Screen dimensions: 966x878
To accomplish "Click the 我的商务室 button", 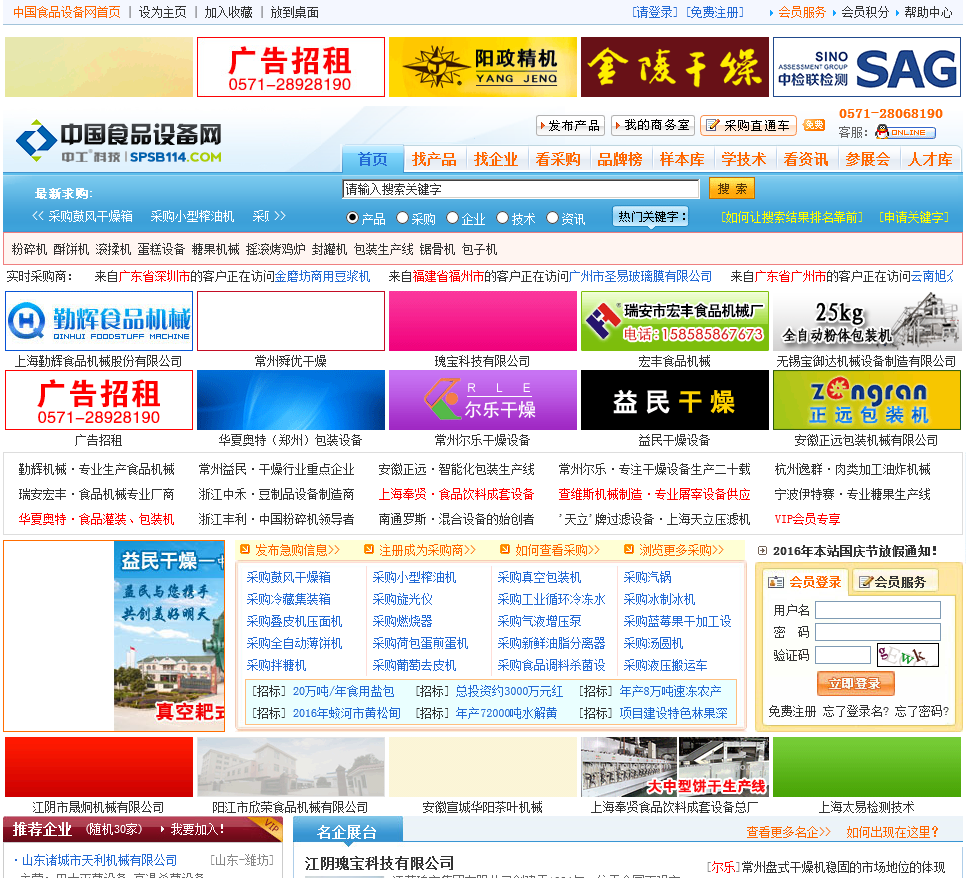I will coord(653,126).
